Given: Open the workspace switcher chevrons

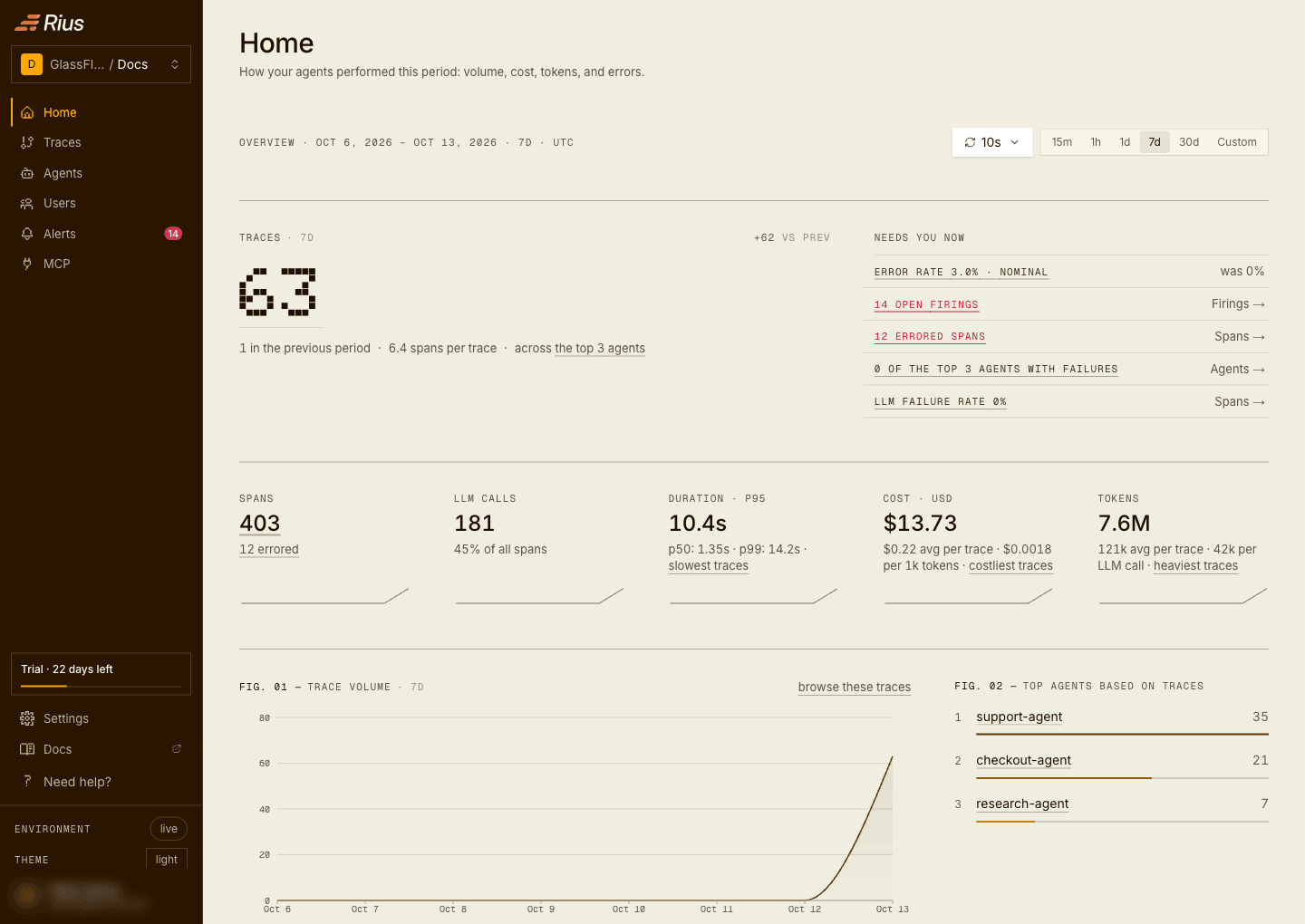Looking at the screenshot, I should click(x=175, y=64).
